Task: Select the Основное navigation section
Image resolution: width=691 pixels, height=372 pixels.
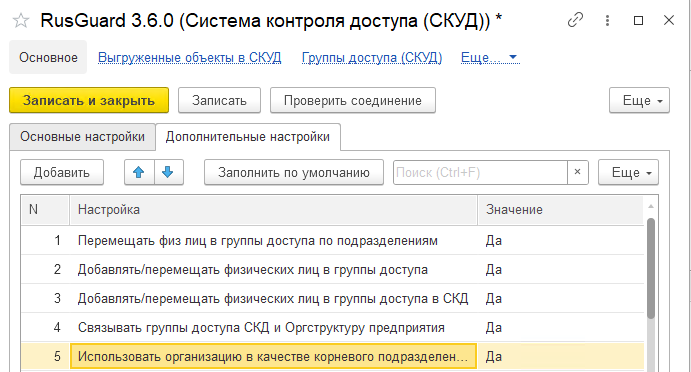Action: 48,57
